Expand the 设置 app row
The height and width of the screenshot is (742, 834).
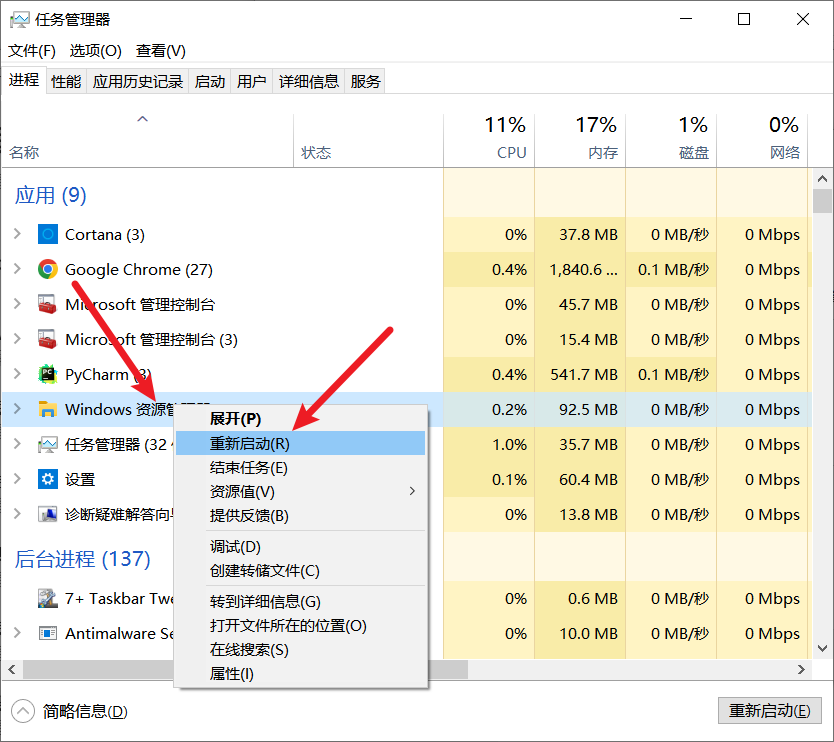tap(17, 479)
